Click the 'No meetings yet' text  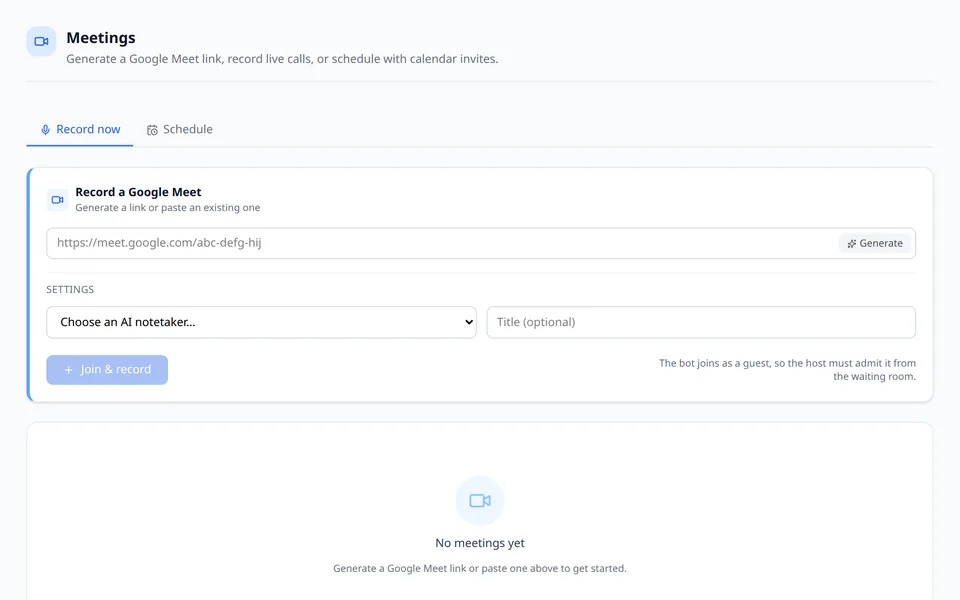coord(480,543)
